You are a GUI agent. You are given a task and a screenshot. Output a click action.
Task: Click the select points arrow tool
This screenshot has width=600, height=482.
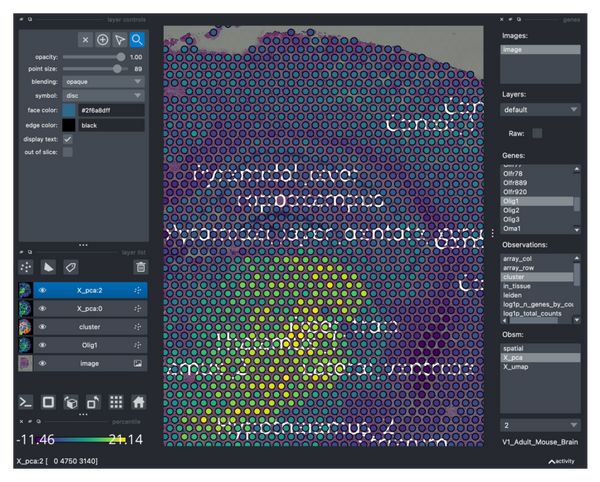click(120, 40)
